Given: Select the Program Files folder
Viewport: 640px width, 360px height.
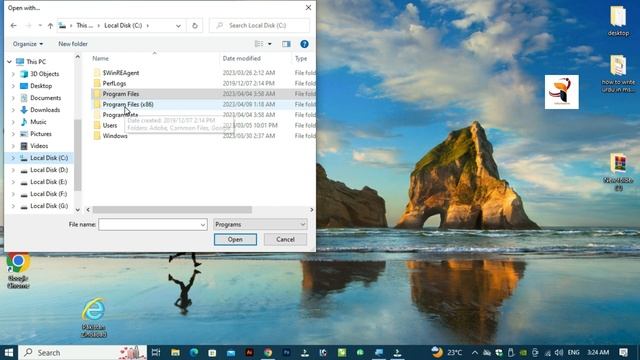Looking at the screenshot, I should [x=120, y=94].
